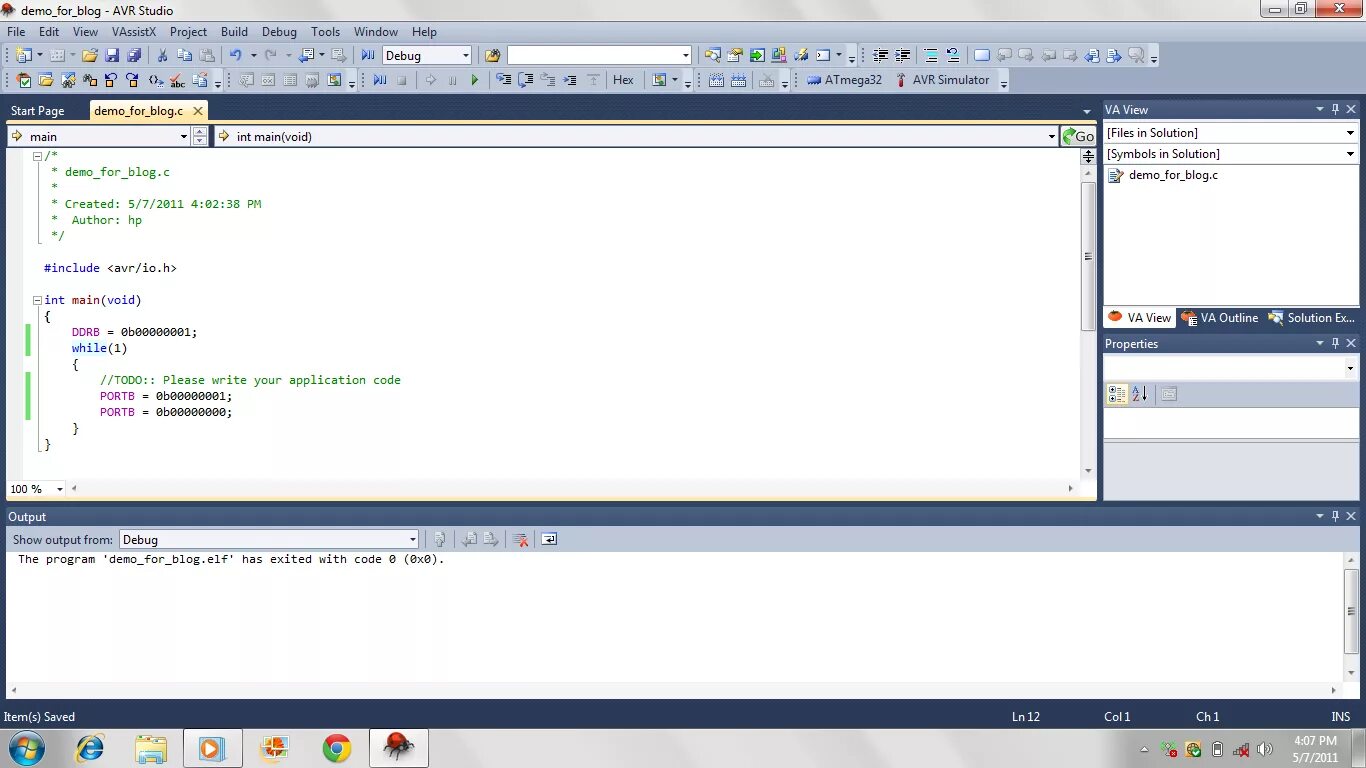Cut selection with the scissors icon

(162, 55)
